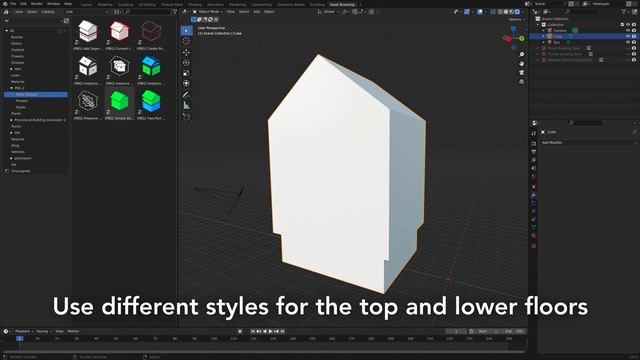Click the pan view hand icon

(x=522, y=63)
